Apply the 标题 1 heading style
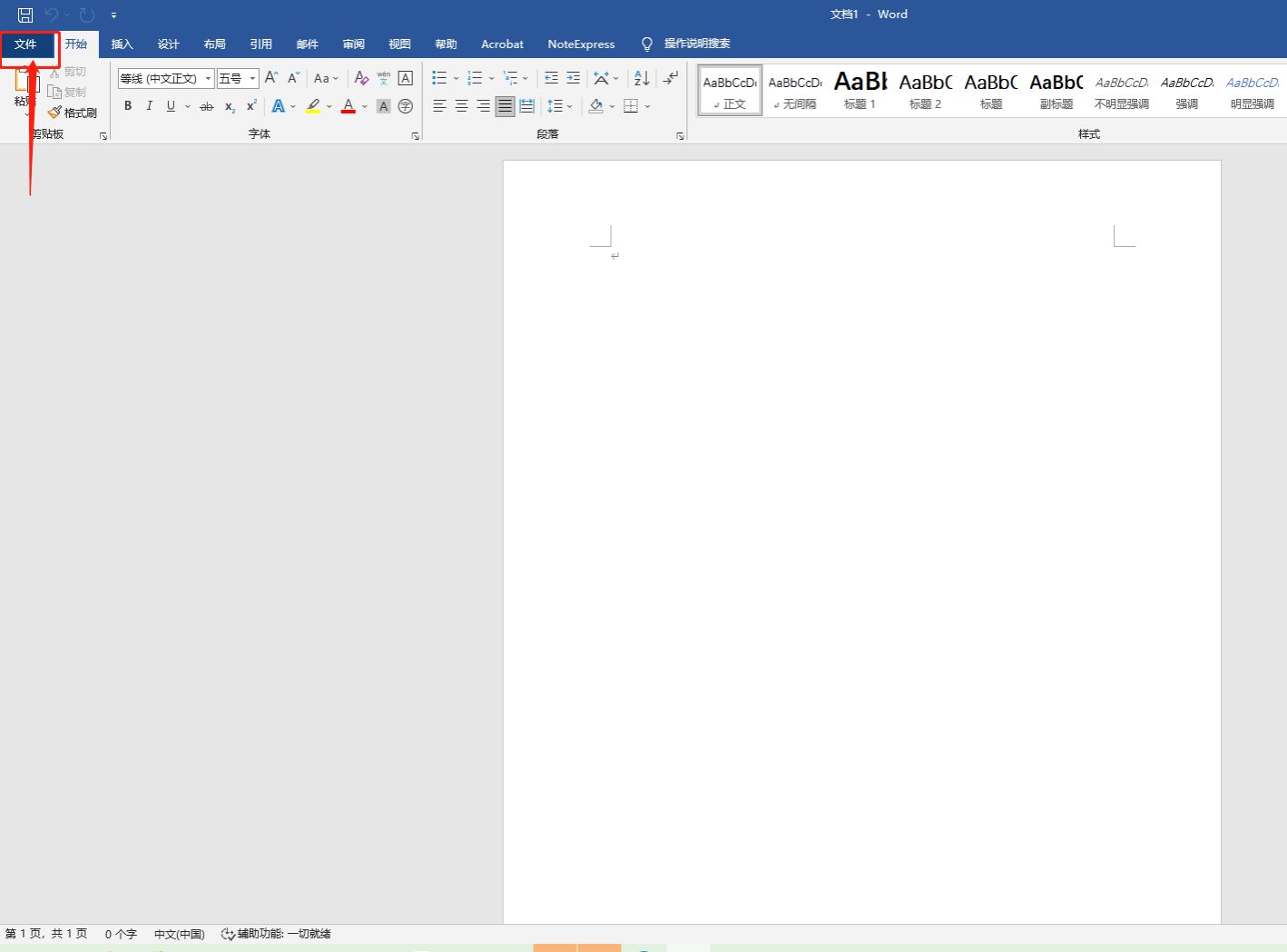The height and width of the screenshot is (952, 1287). pos(860,91)
